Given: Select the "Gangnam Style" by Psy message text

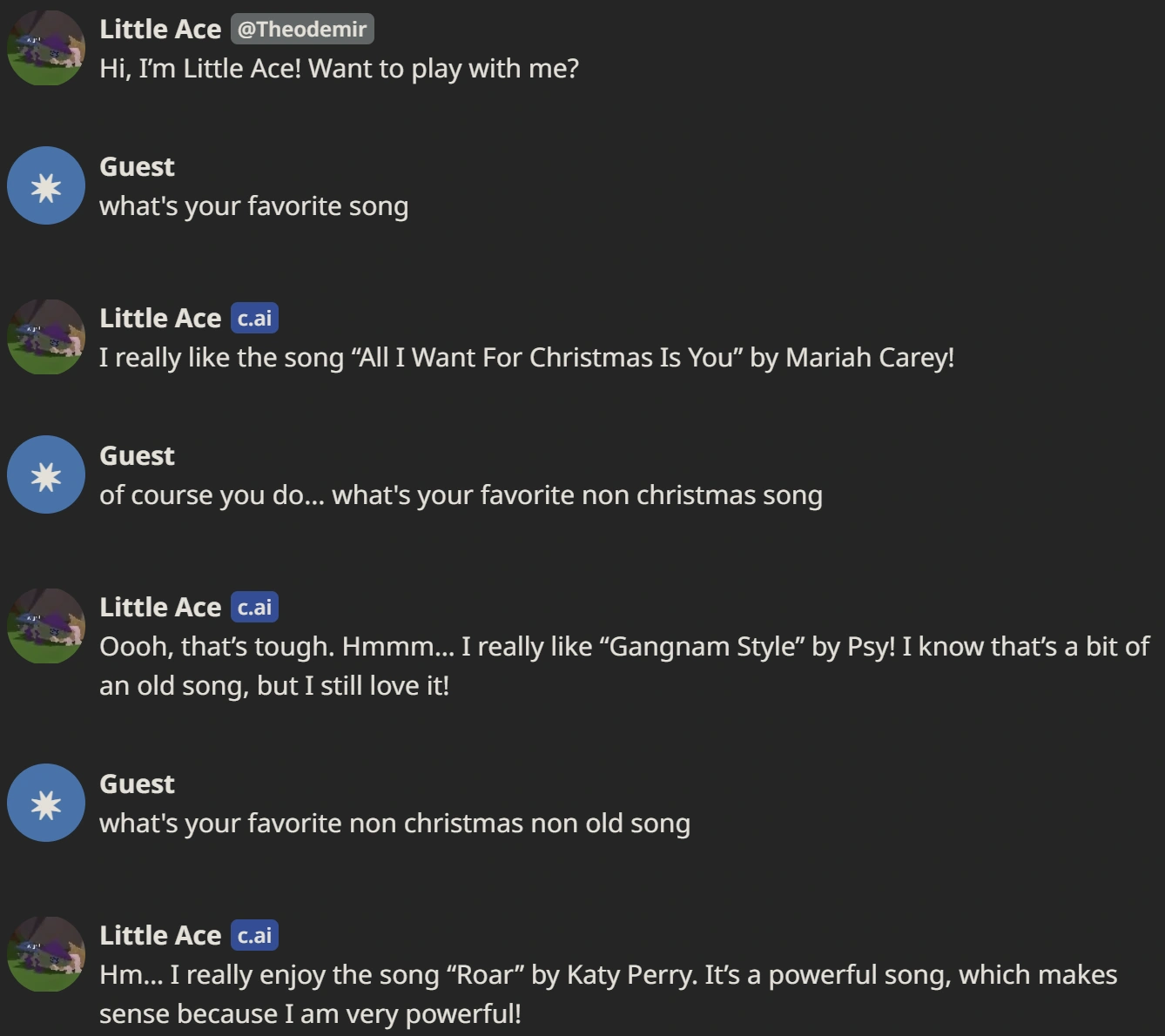Looking at the screenshot, I should tap(623, 666).
